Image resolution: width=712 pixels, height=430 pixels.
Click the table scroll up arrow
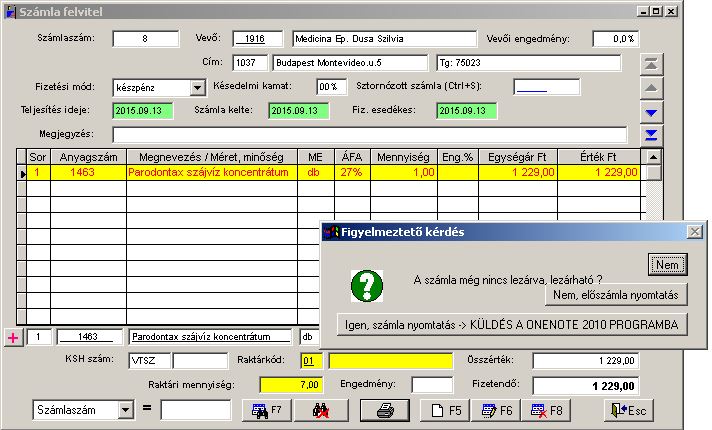tap(653, 157)
